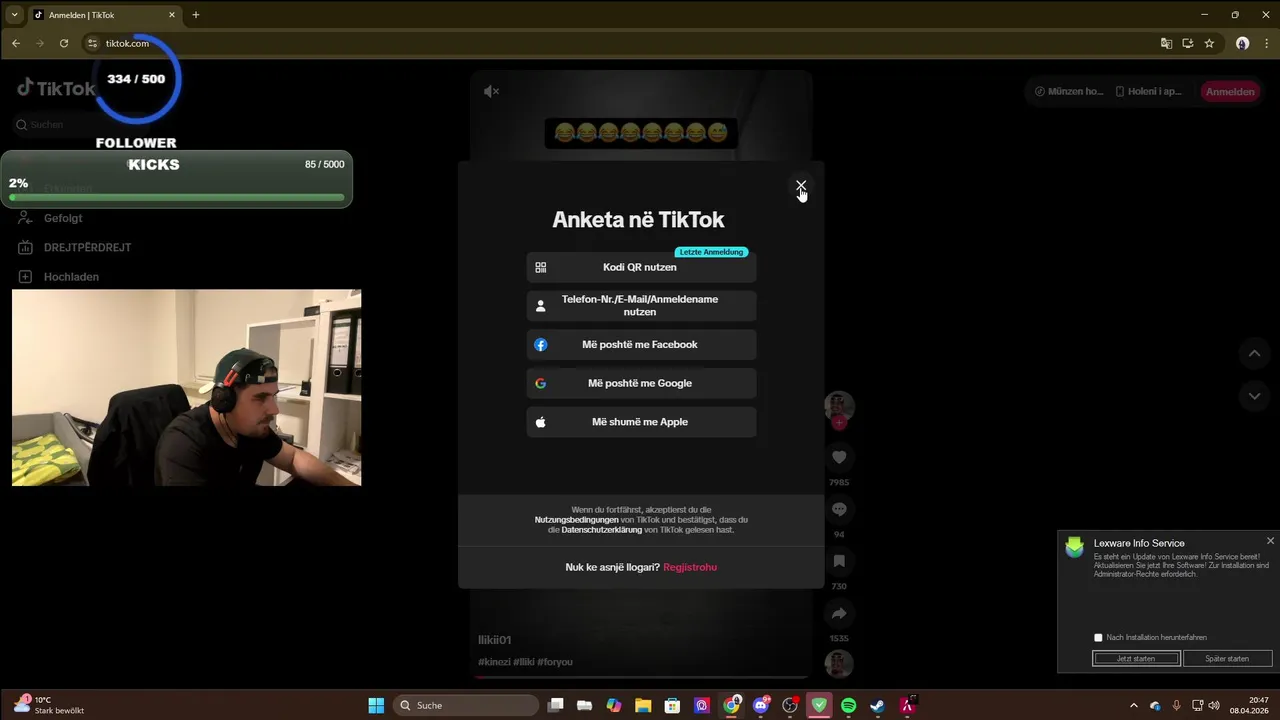Image resolution: width=1280 pixels, height=720 pixels.
Task: Continue with Google login option
Action: point(641,383)
